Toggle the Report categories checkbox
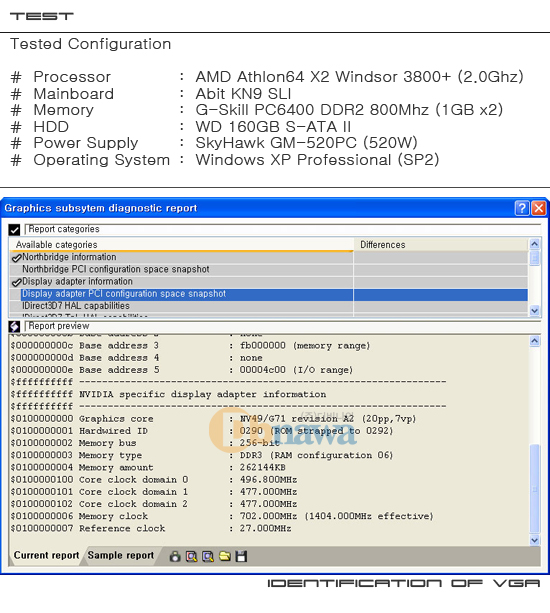 [x=14, y=229]
